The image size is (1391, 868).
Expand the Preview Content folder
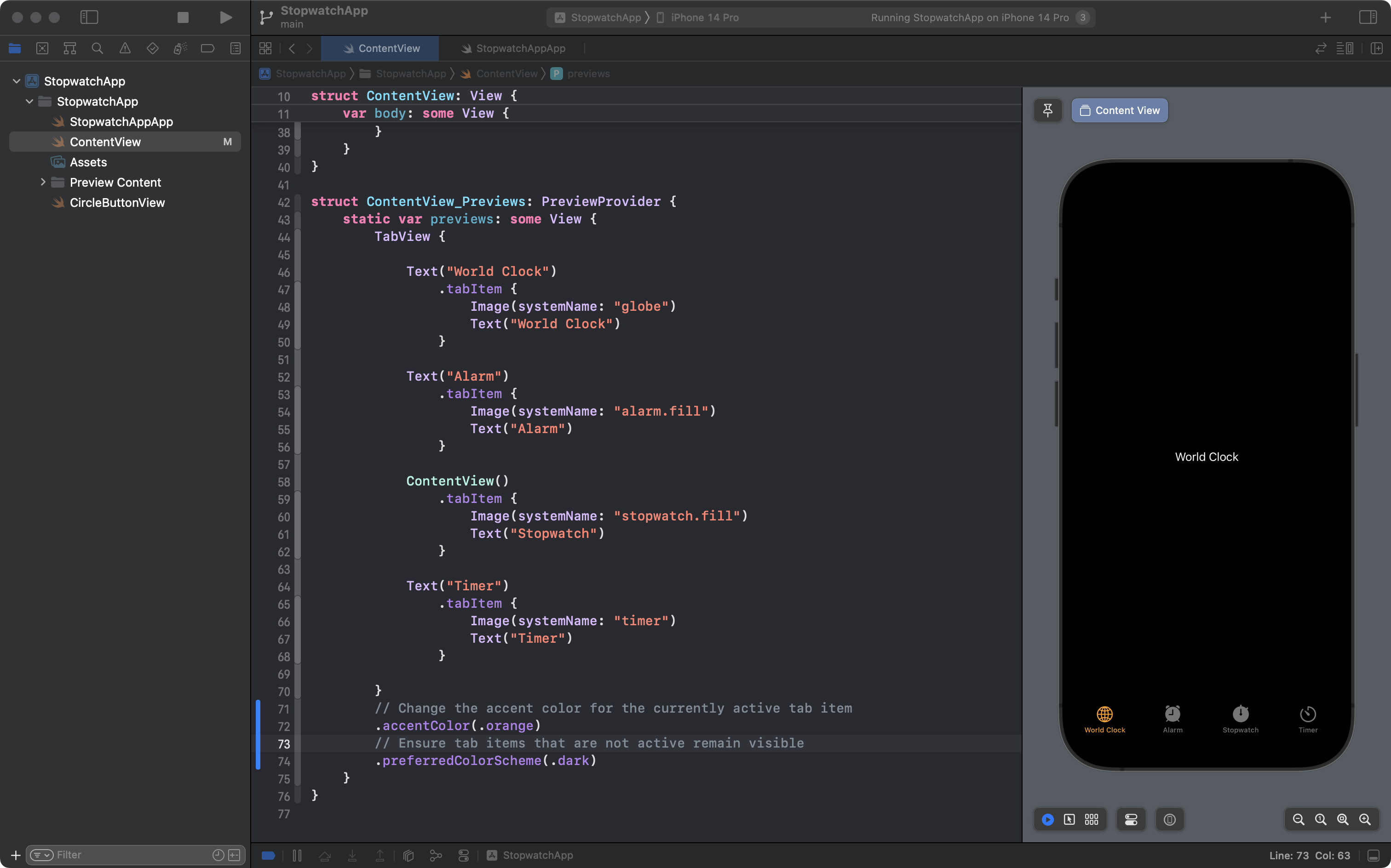click(x=43, y=182)
